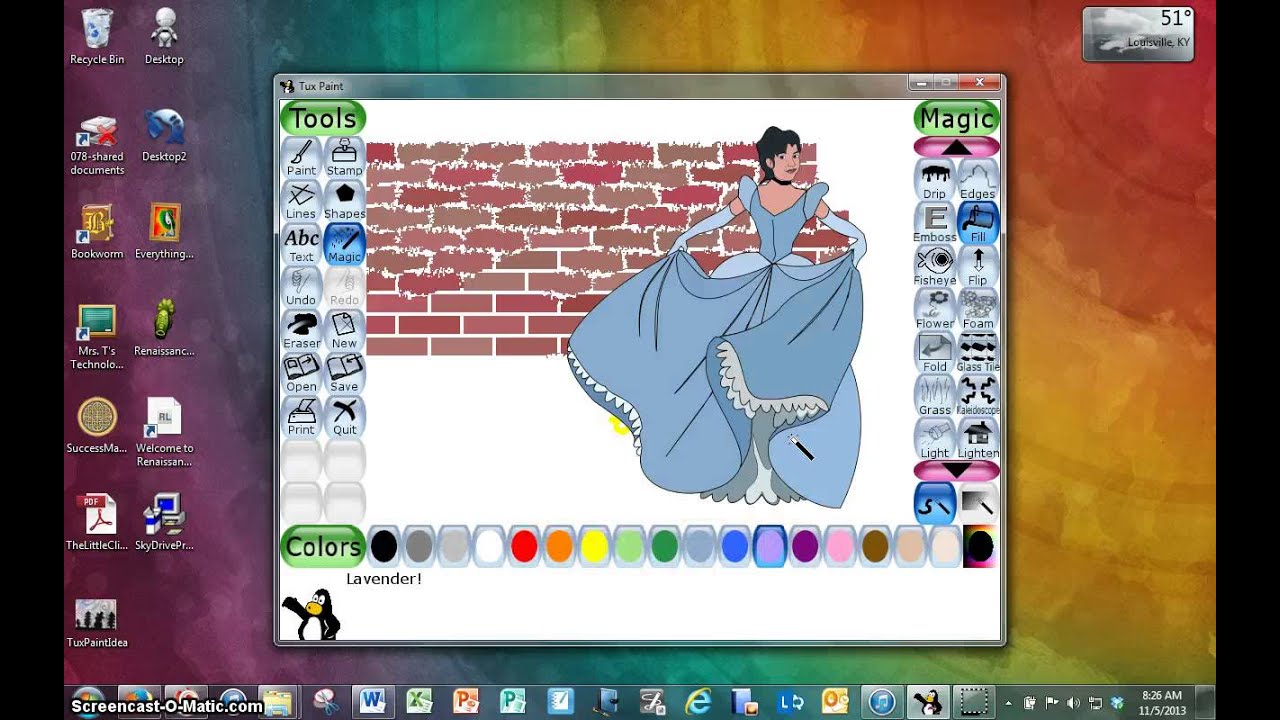Pick the orange color swatch
The width and height of the screenshot is (1280, 720).
pos(559,546)
